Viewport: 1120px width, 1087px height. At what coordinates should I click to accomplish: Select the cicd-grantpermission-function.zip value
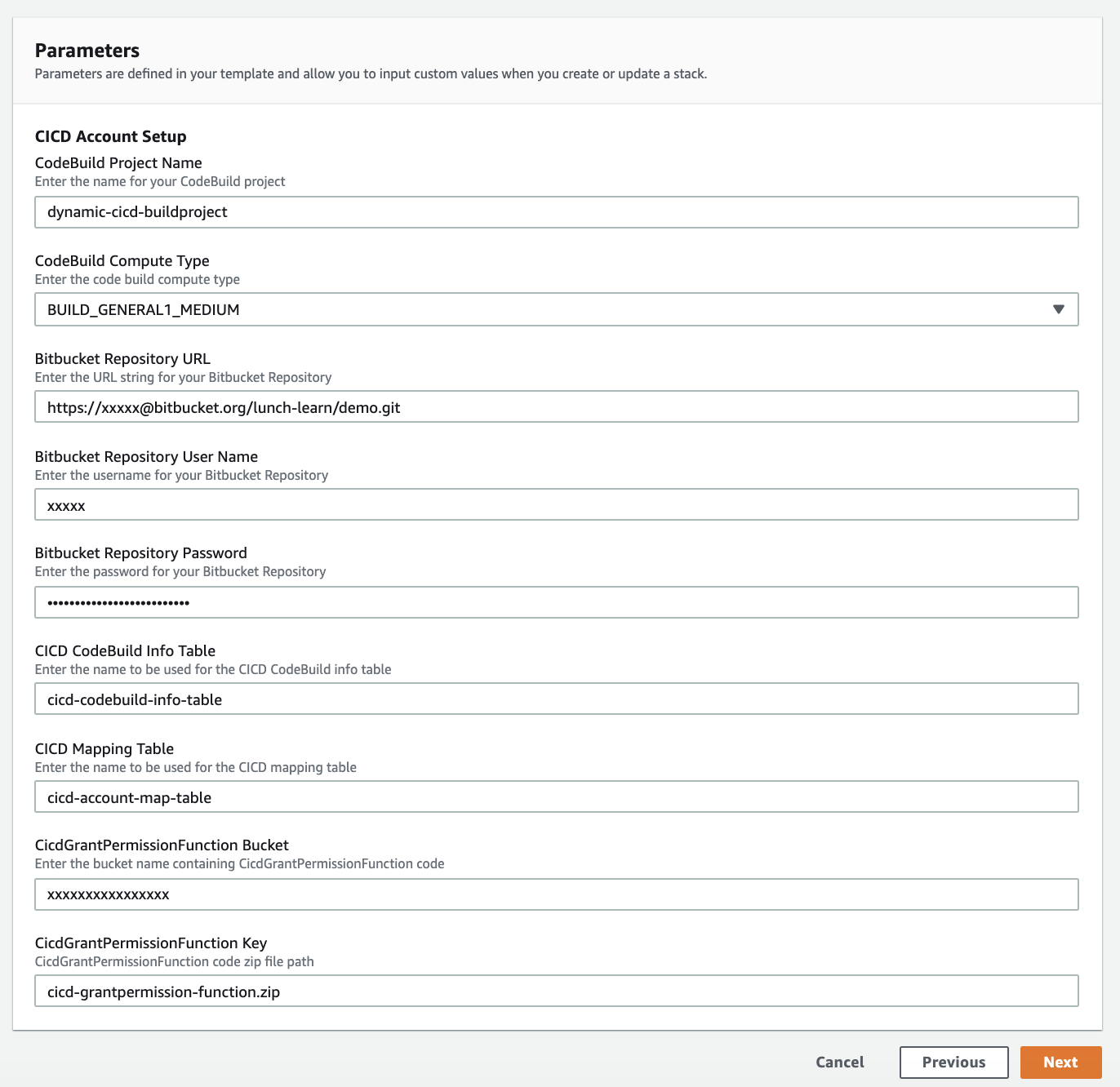(x=163, y=992)
